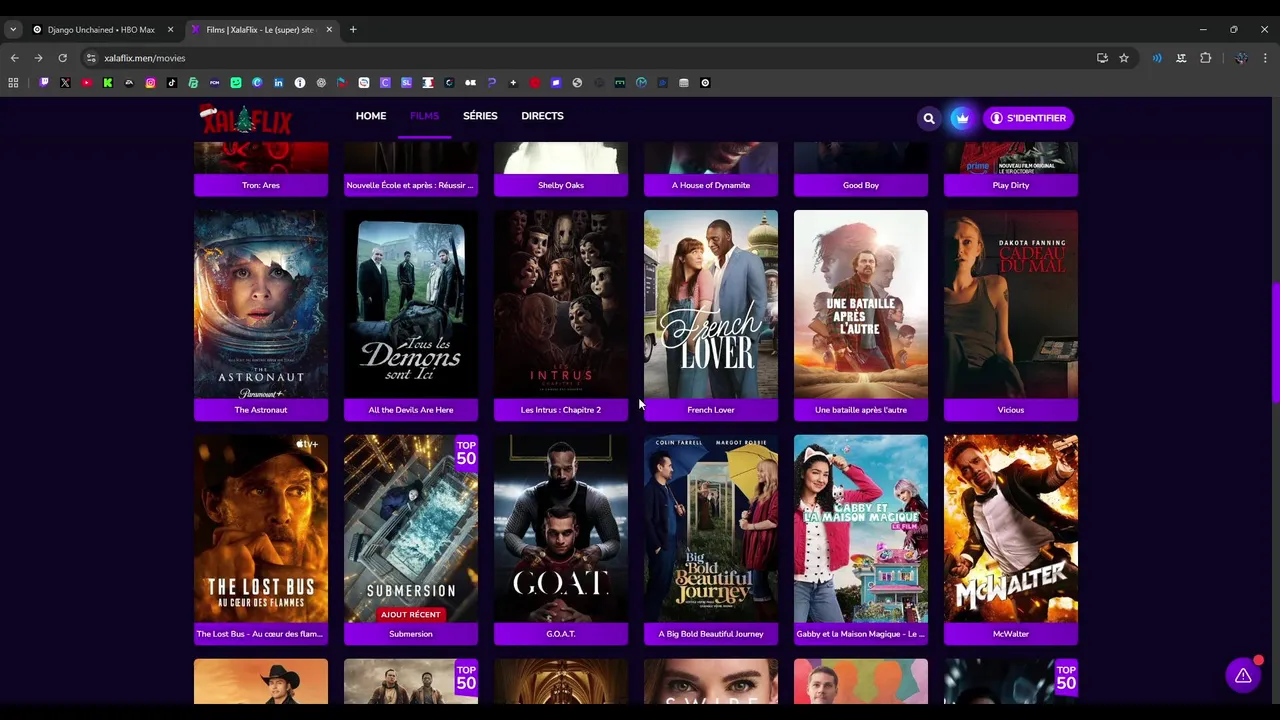Open the Tron: Ares title link
This screenshot has width=1280, height=720.
click(x=261, y=185)
